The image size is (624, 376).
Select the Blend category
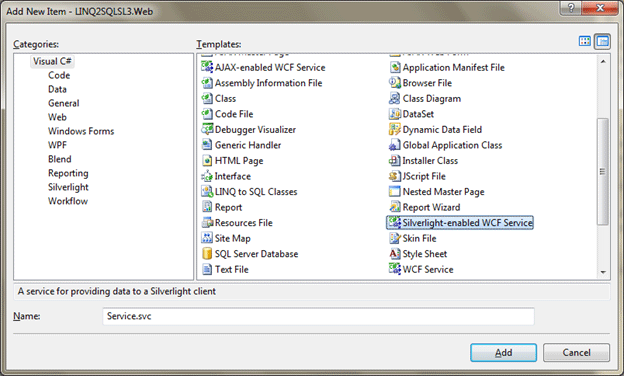[x=60, y=159]
